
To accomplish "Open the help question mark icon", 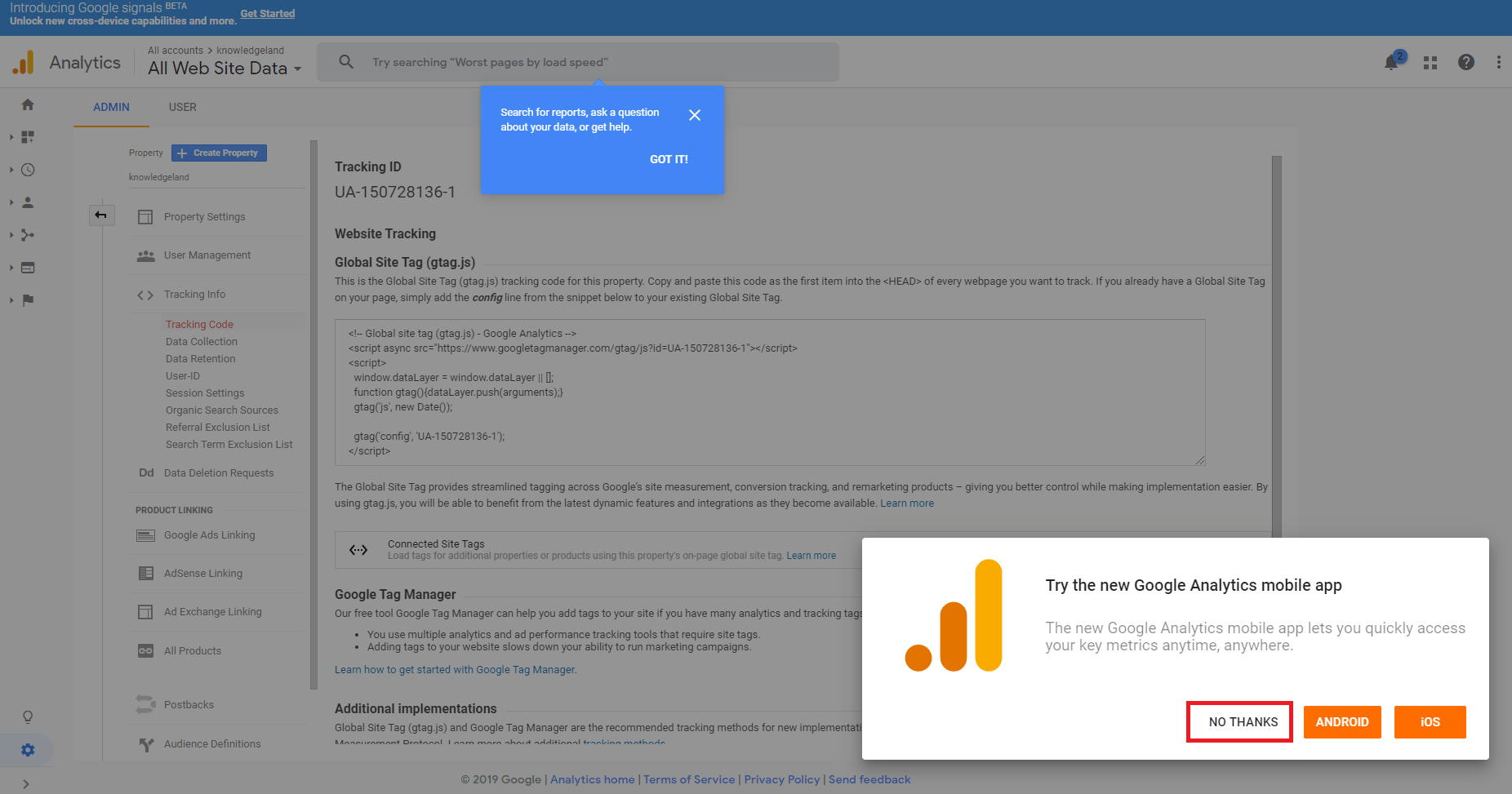I will 1466,62.
